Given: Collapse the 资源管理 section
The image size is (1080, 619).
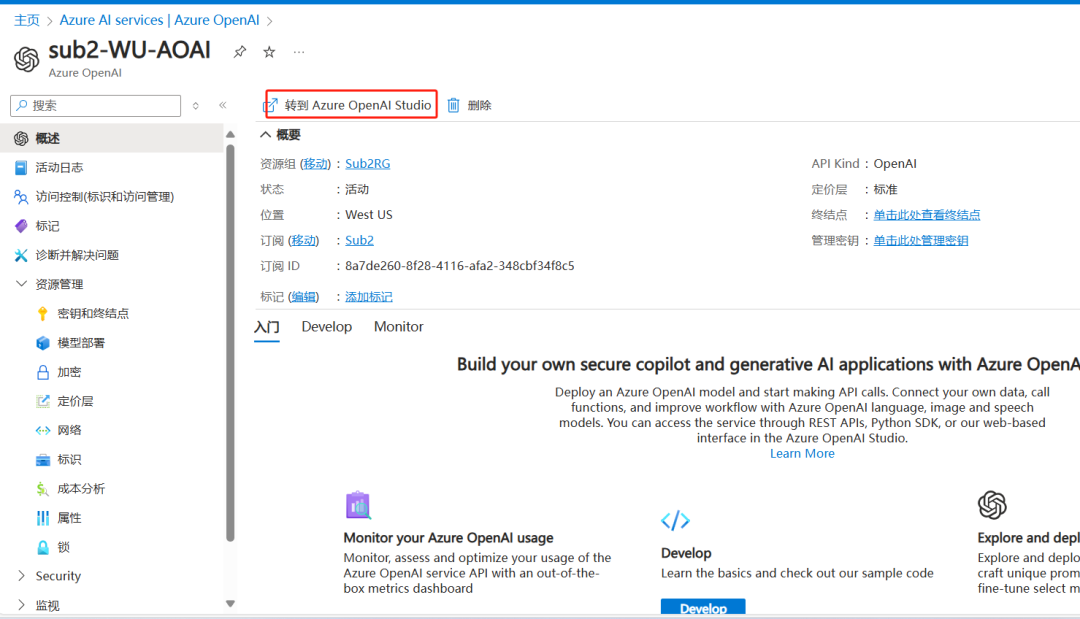Looking at the screenshot, I should [21, 284].
